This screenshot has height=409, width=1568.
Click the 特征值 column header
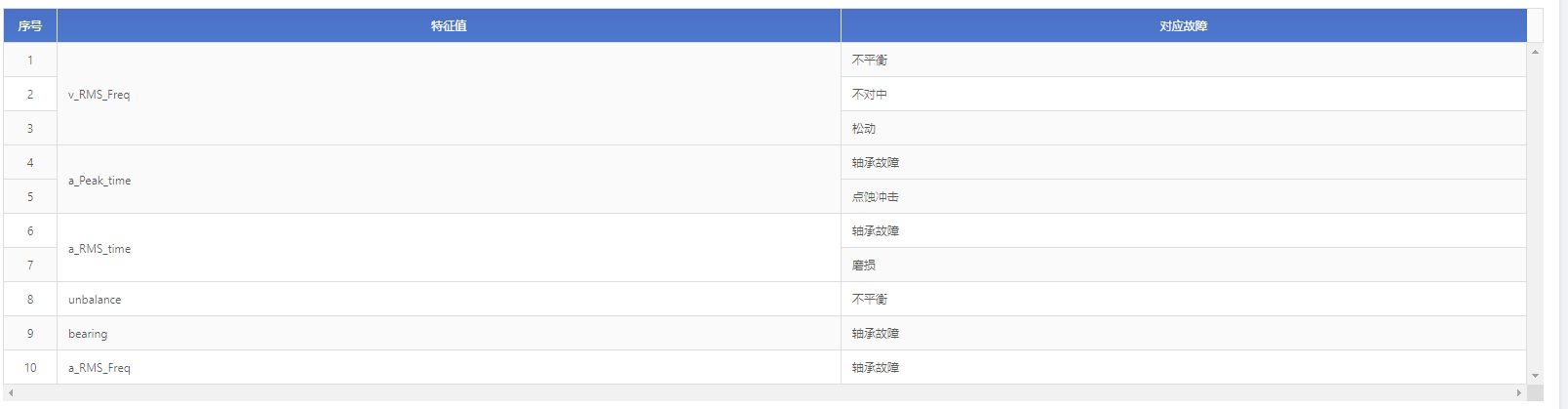[x=449, y=25]
